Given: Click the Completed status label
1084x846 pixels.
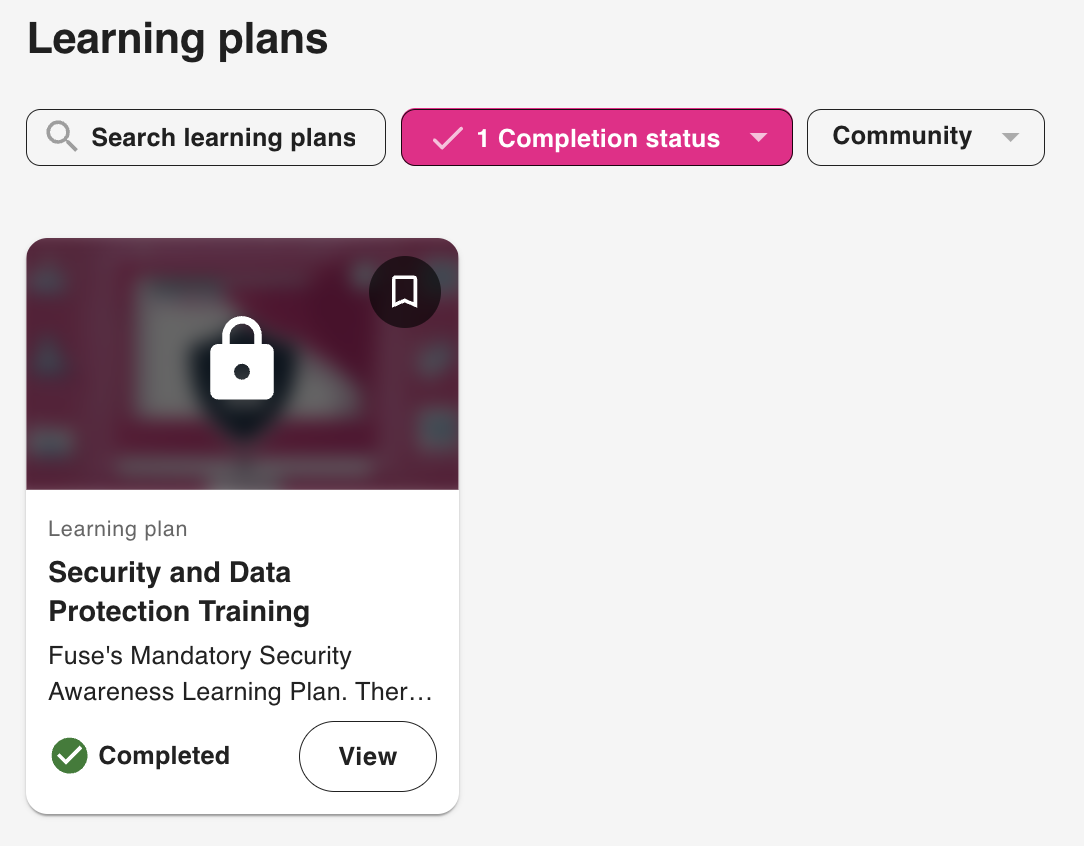Looking at the screenshot, I should 164,756.
